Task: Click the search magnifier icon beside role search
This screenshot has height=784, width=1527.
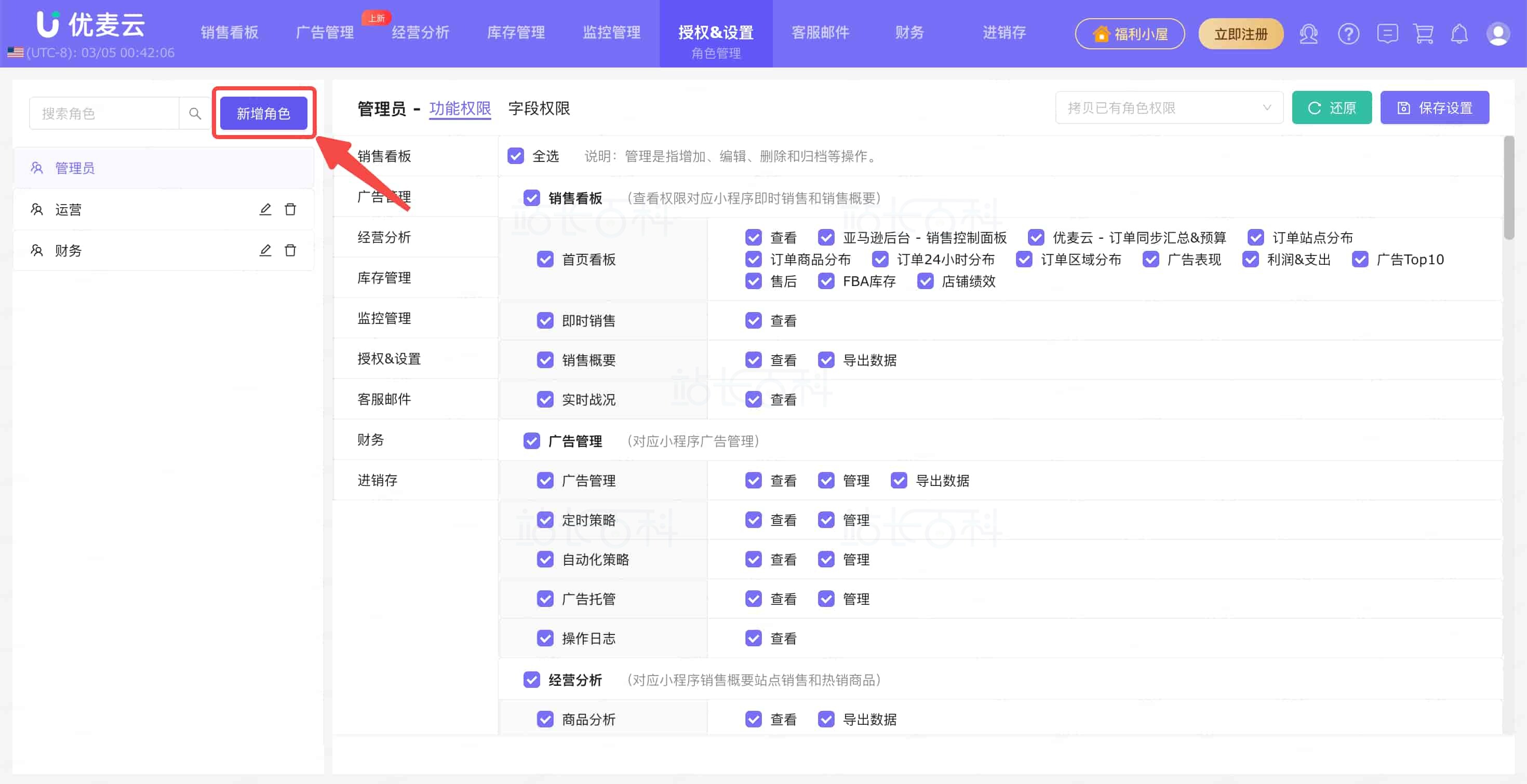Action: (x=194, y=113)
